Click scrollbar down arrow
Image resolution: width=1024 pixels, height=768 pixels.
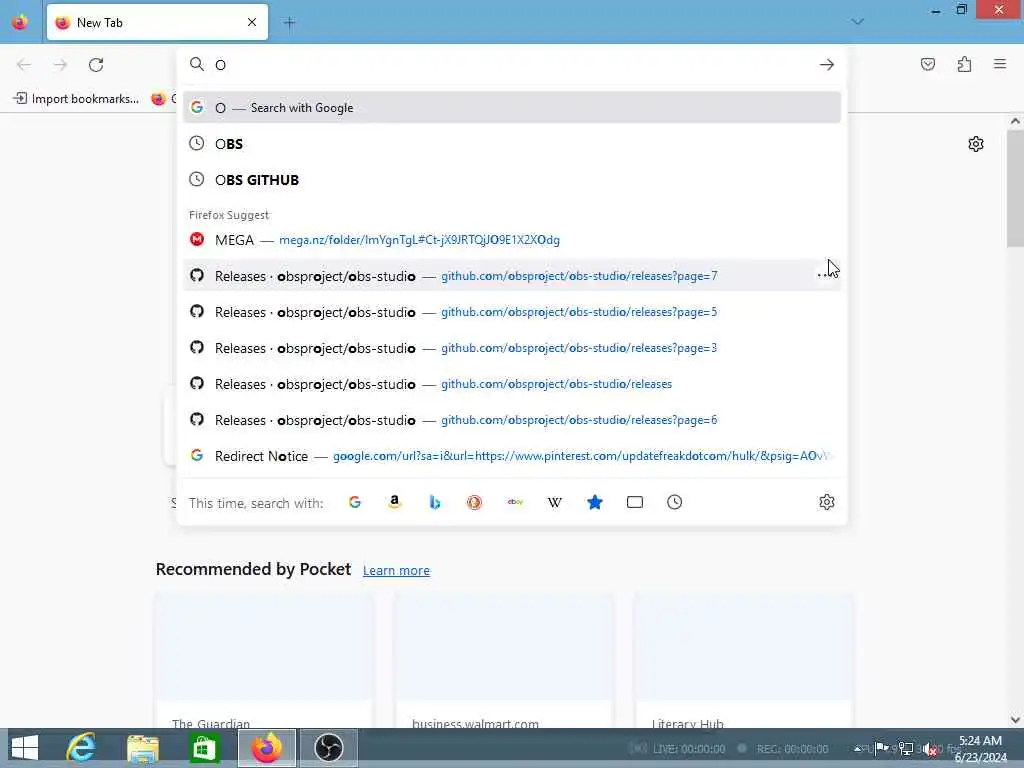(1015, 720)
